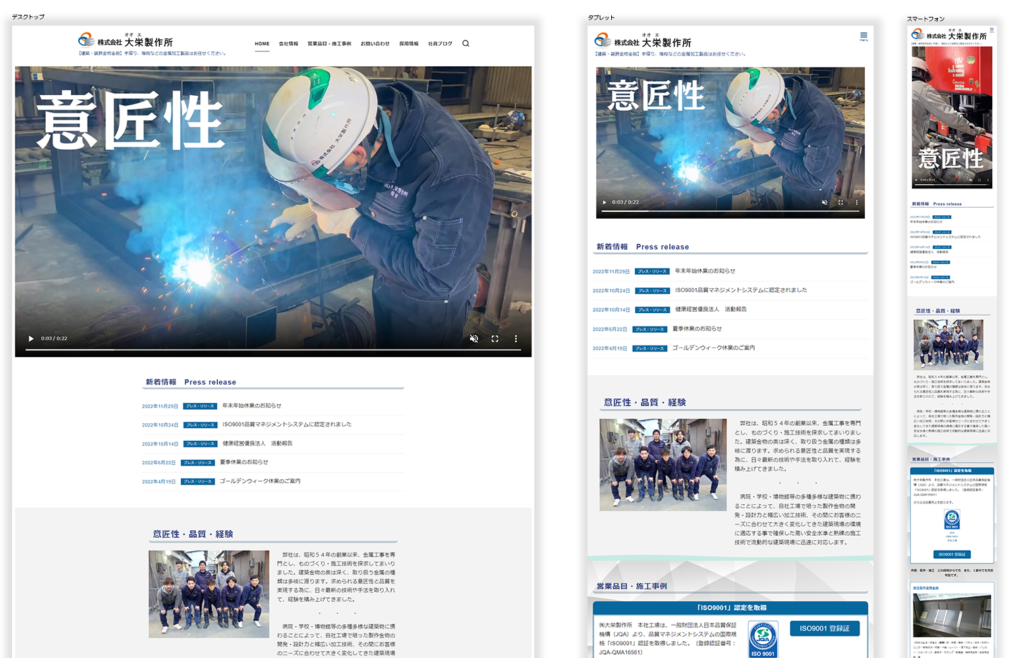The width and height of the screenshot is (1024, 658).
Task: Unmute the desktop video's speaker icon
Action: point(474,339)
